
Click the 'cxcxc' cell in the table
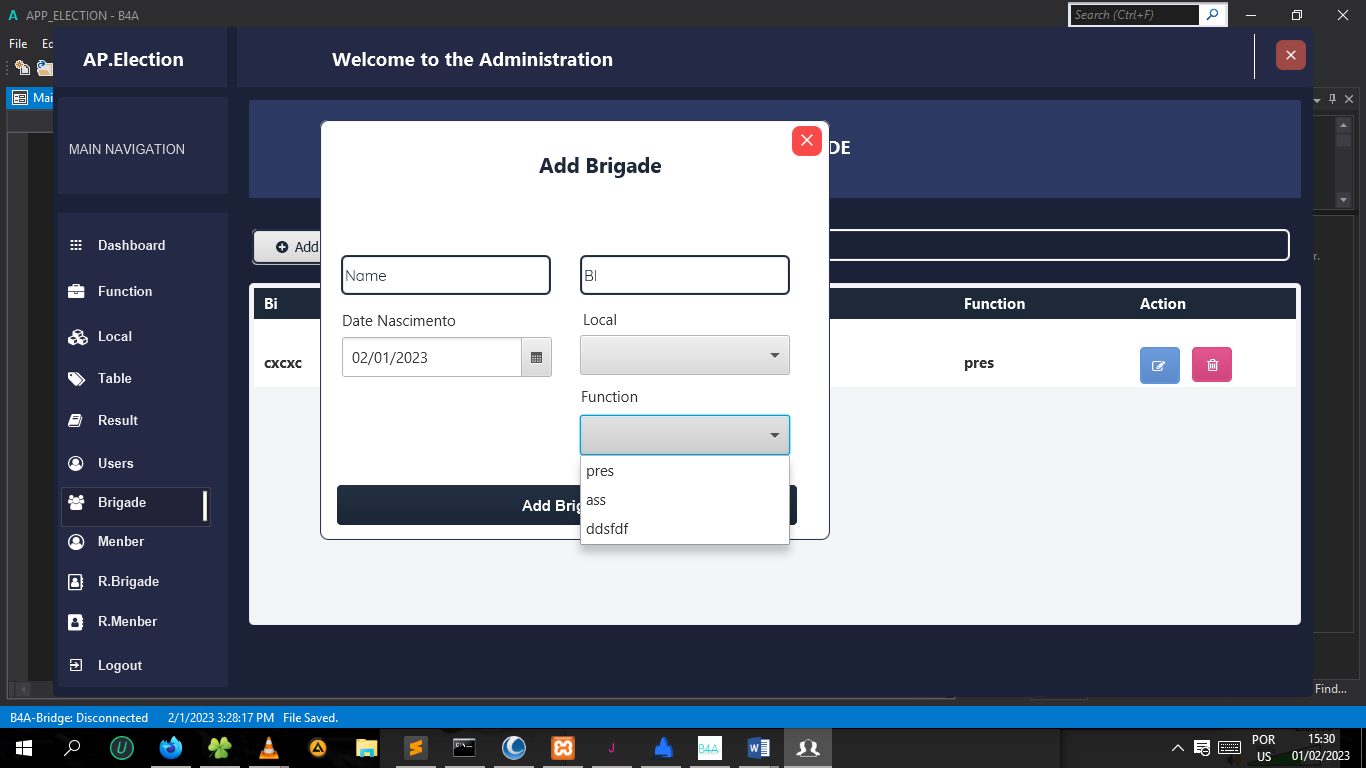(283, 363)
